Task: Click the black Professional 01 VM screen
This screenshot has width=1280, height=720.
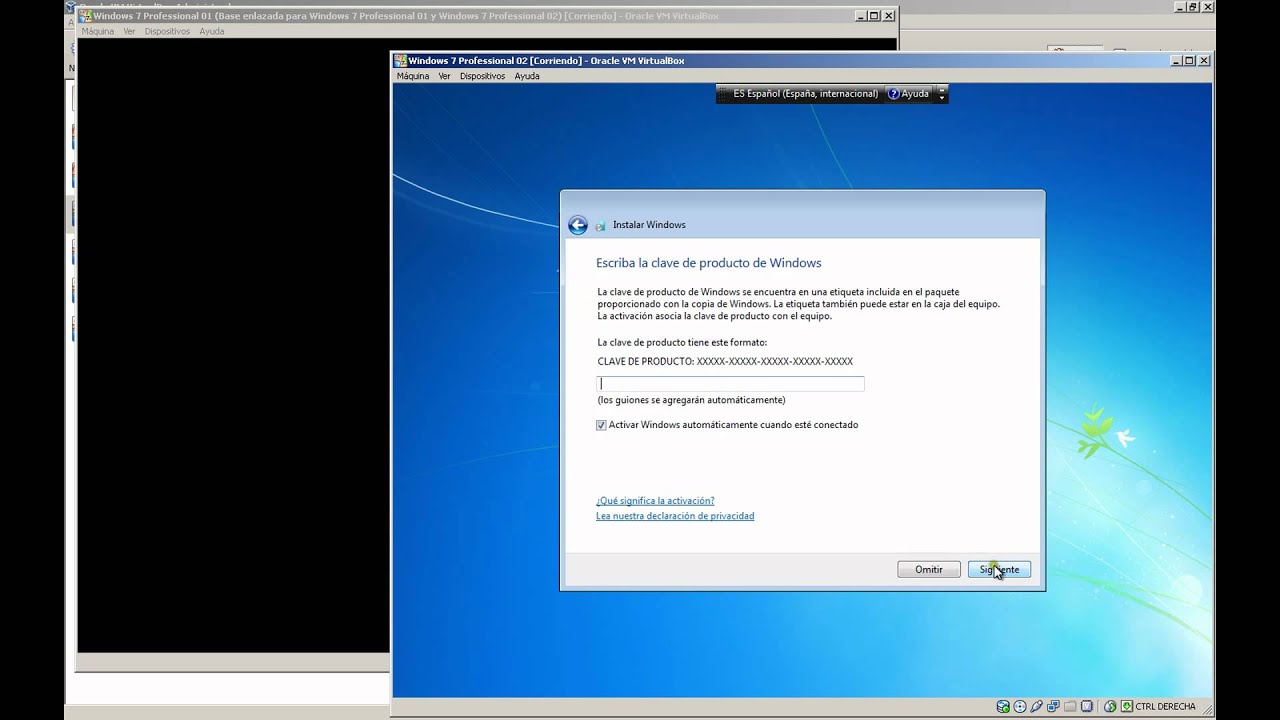Action: pos(233,345)
